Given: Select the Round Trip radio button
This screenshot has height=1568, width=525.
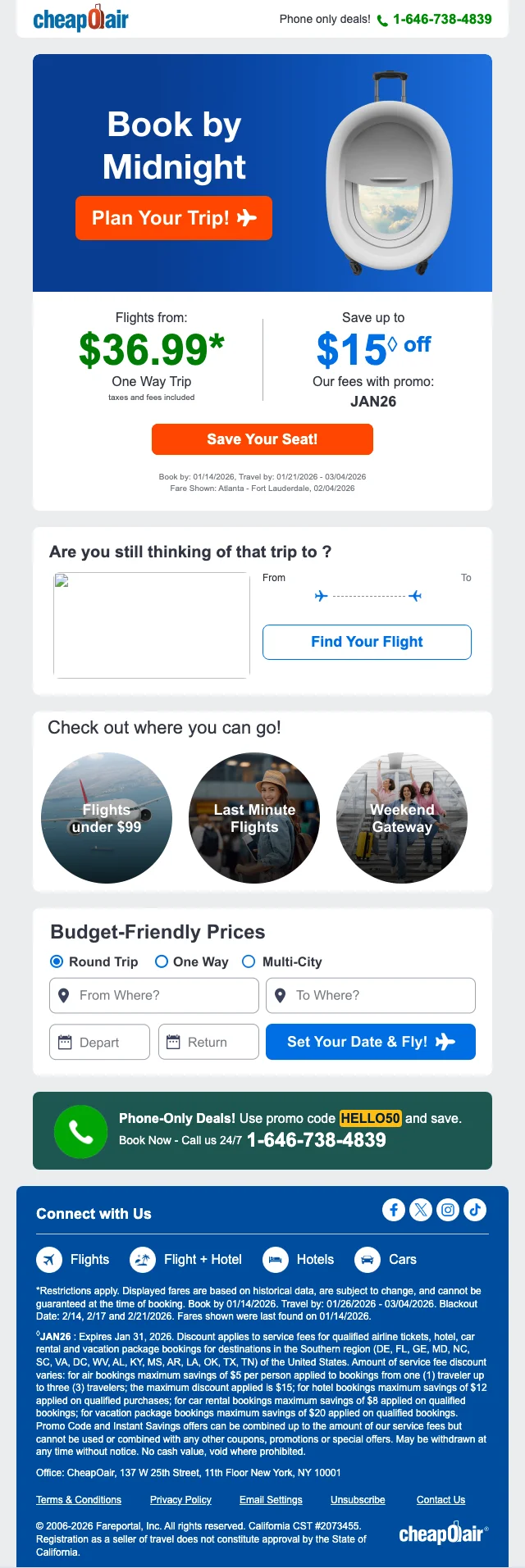Looking at the screenshot, I should 57,961.
